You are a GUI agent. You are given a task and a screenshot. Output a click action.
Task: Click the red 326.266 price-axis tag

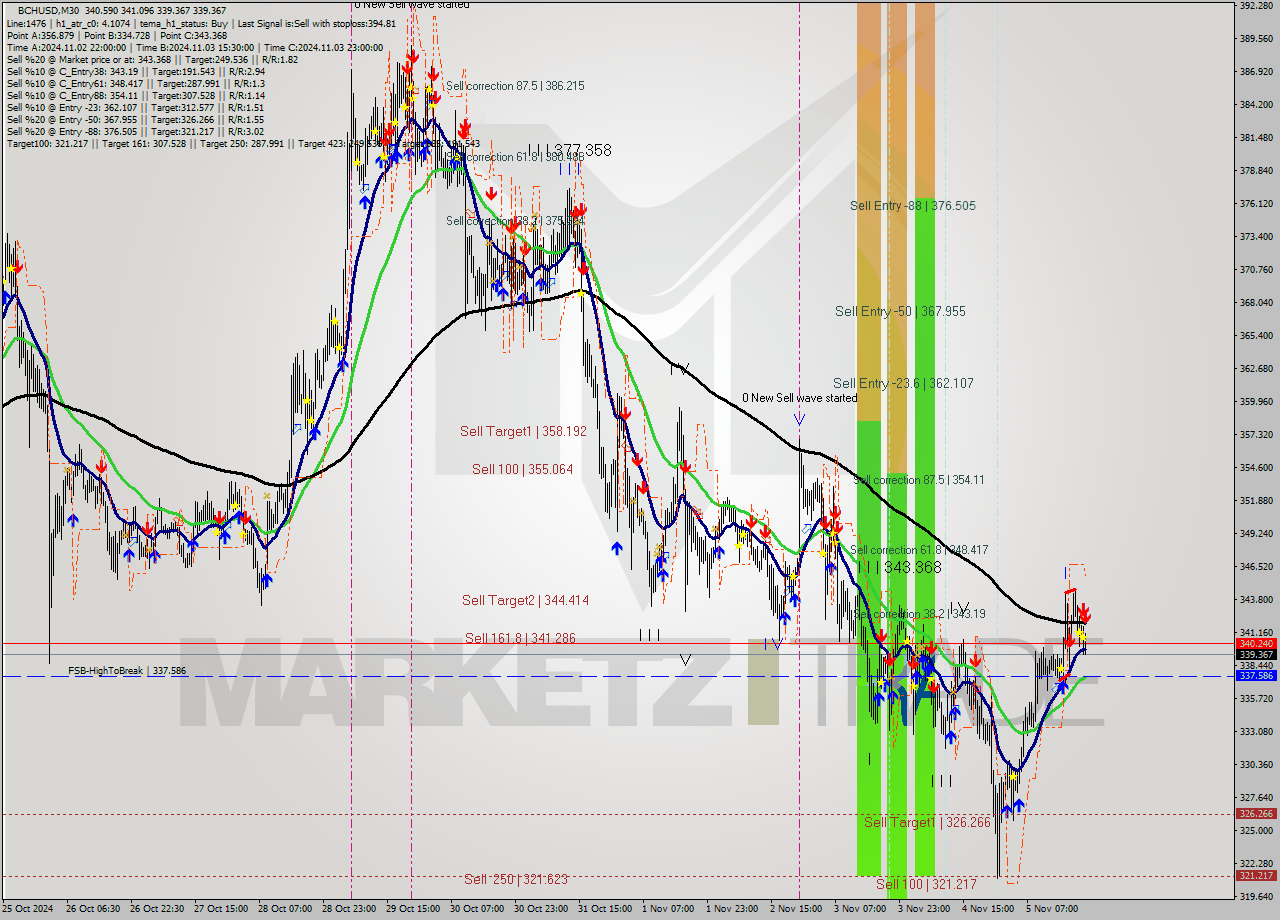(x=1256, y=814)
